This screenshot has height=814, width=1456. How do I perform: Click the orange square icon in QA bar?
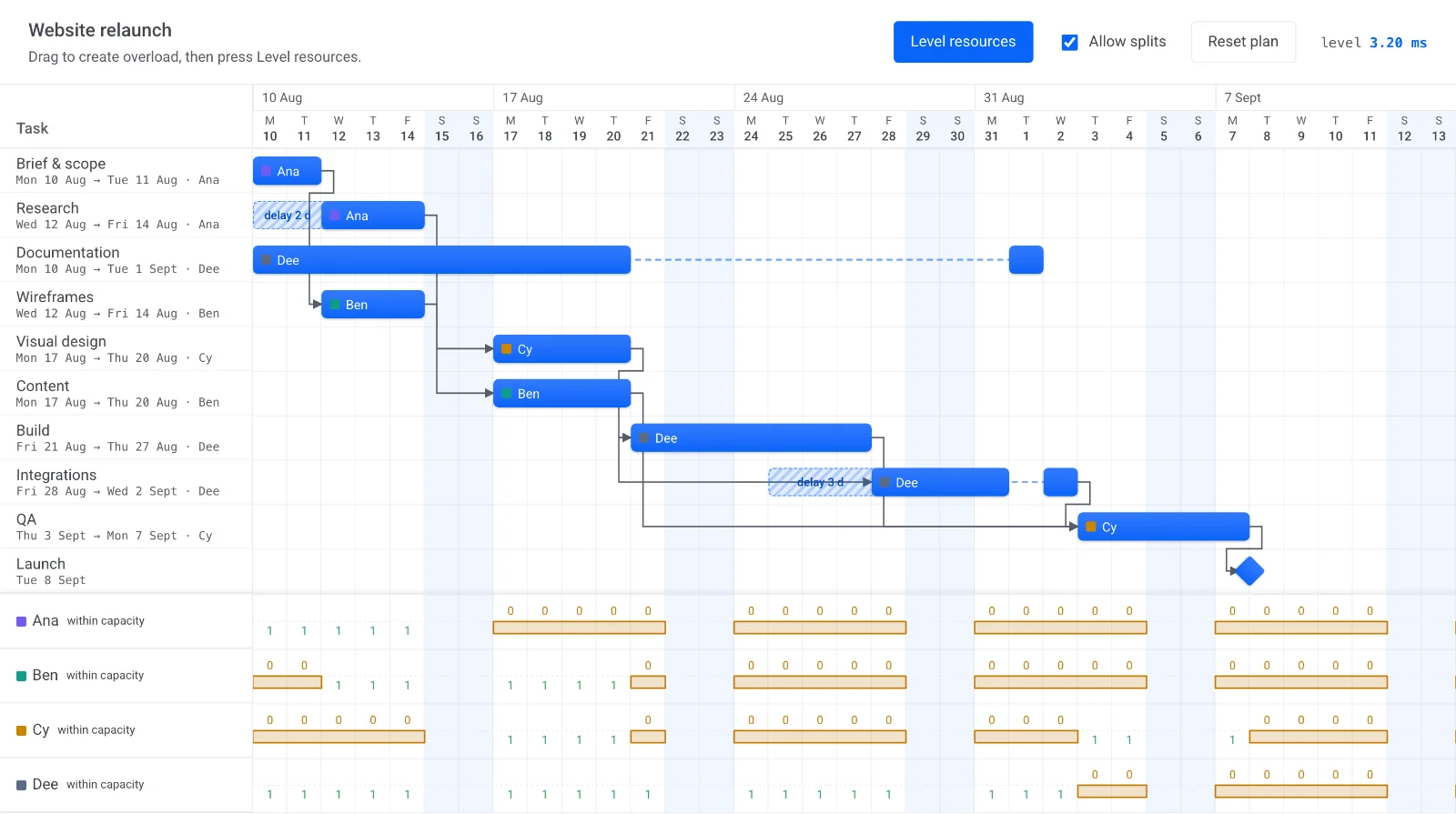1091,528
